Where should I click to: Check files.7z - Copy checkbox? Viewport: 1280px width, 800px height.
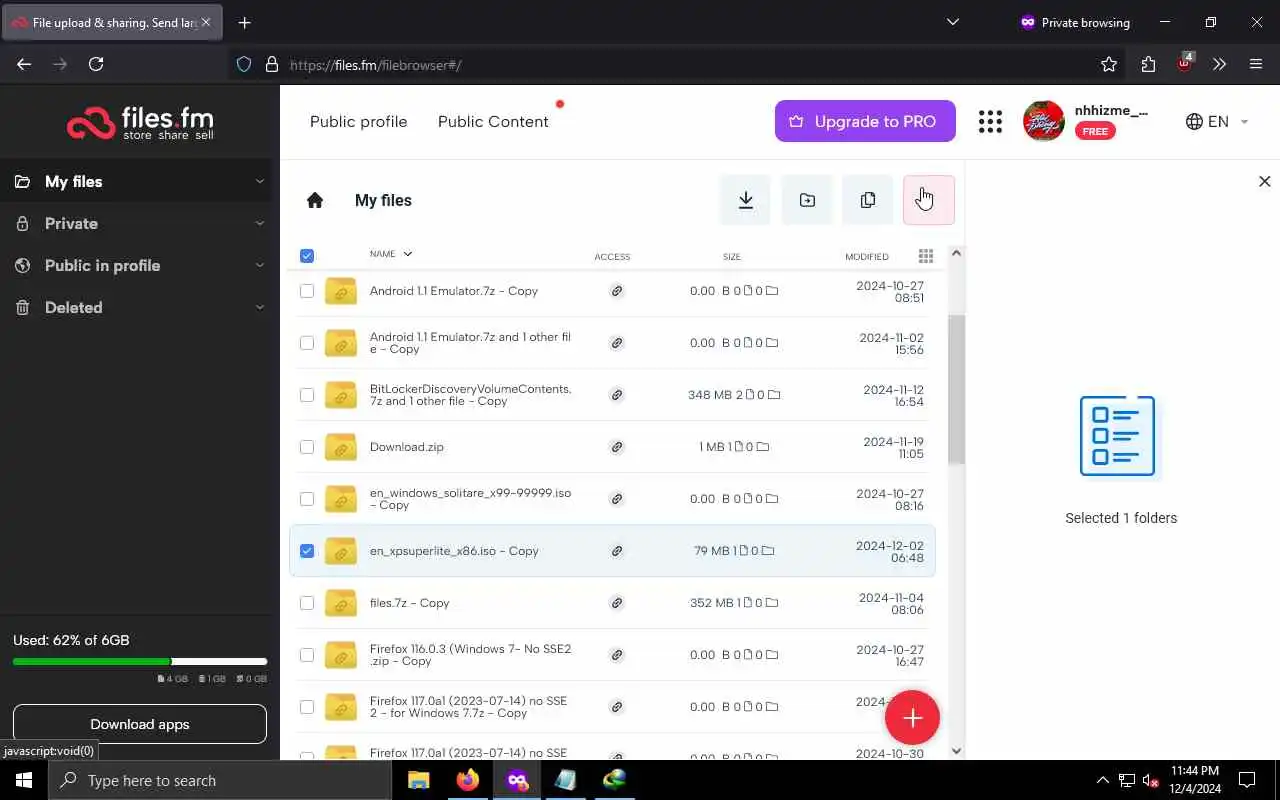tap(307, 603)
